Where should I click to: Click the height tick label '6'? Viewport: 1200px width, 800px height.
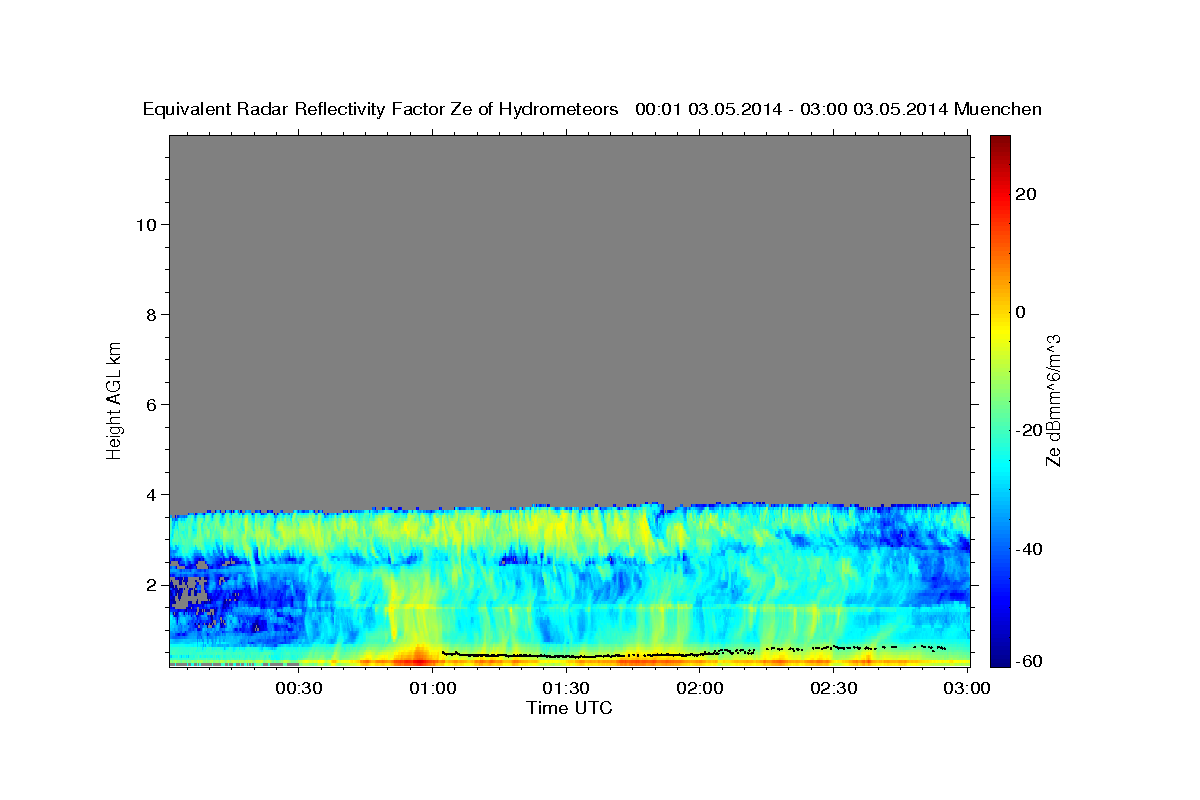(151, 404)
